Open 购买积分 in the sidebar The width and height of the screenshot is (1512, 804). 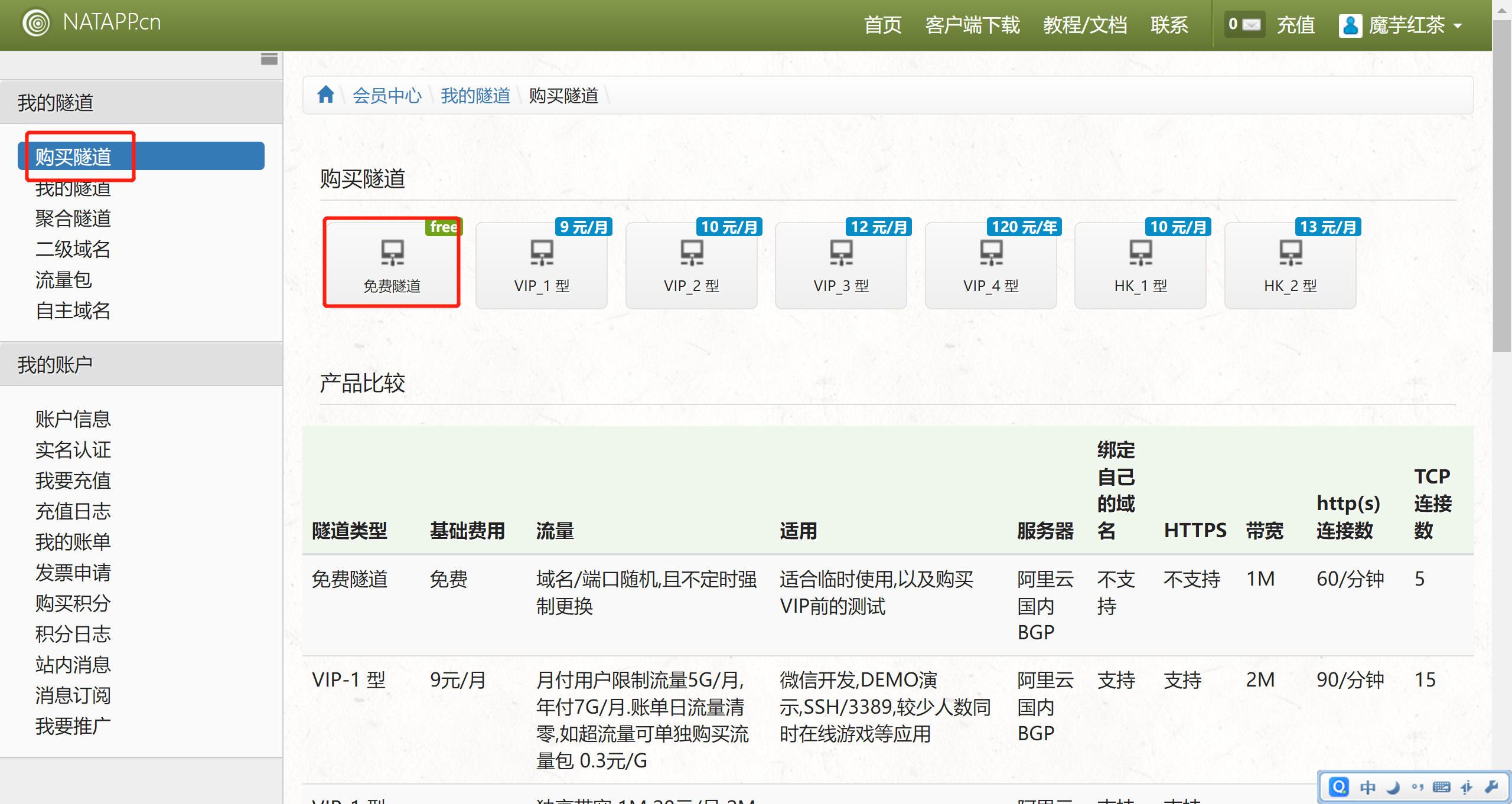[x=73, y=603]
